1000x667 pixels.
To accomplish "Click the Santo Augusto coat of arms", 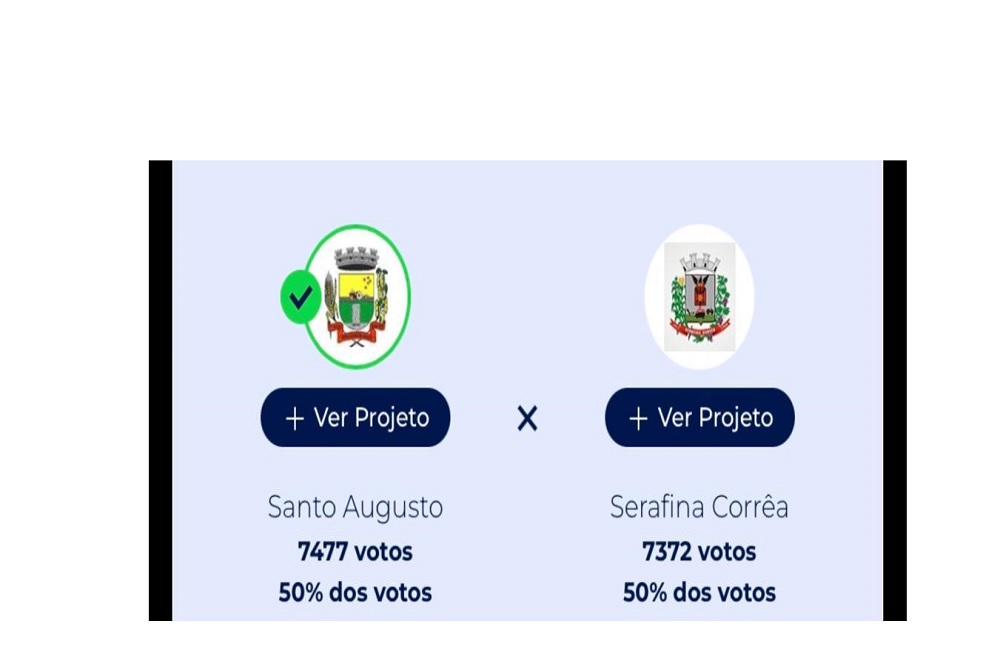I will (x=356, y=297).
